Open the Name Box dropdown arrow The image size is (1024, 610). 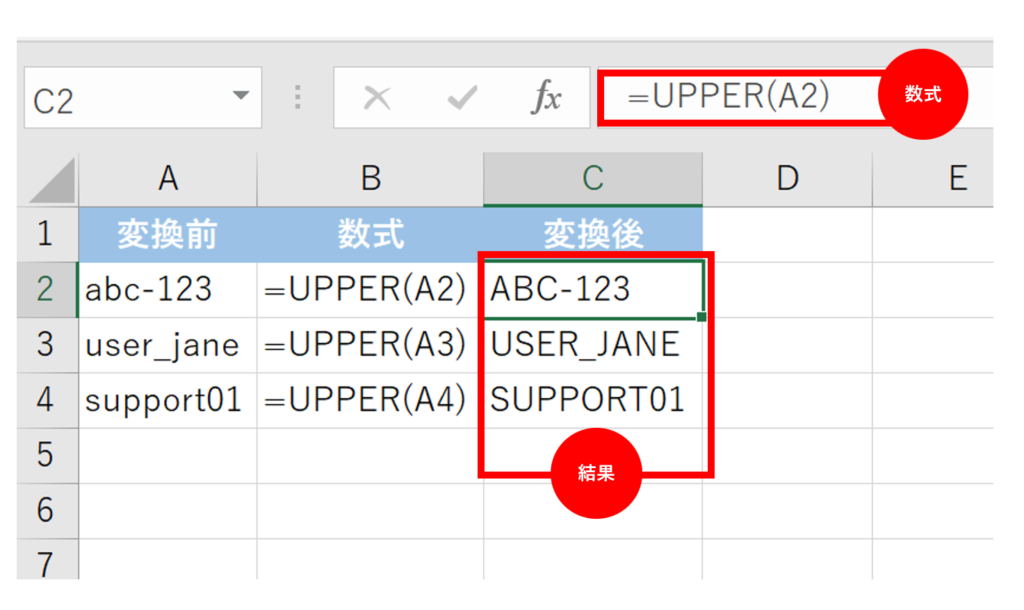(240, 97)
